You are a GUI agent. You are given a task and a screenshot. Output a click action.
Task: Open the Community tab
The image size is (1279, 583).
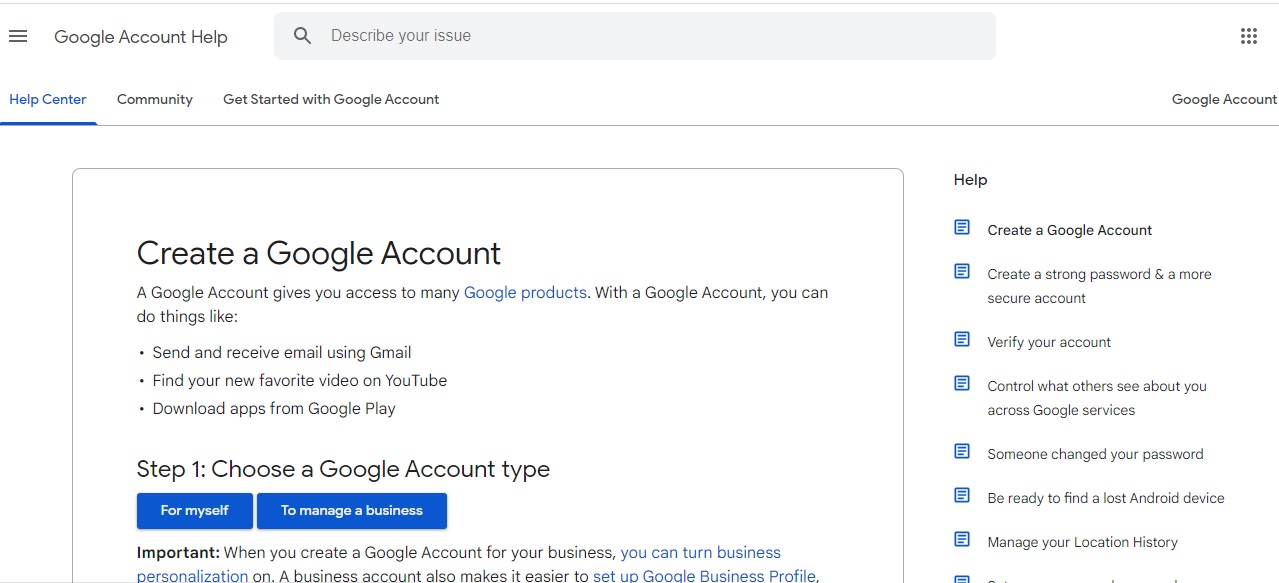coord(155,100)
